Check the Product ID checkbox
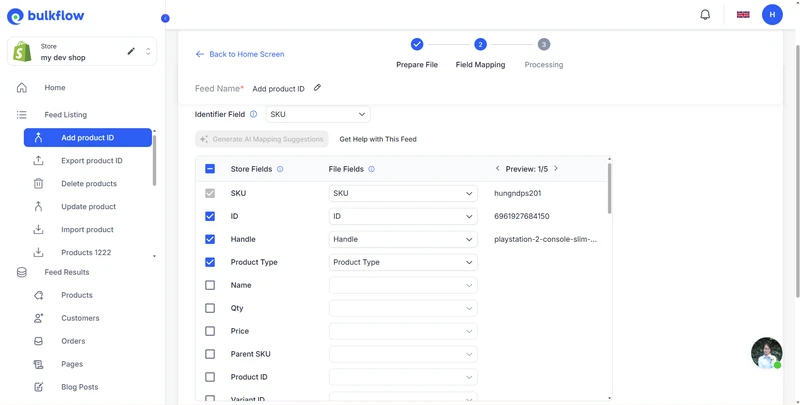Screen dimensions: 800x405 pos(210,377)
